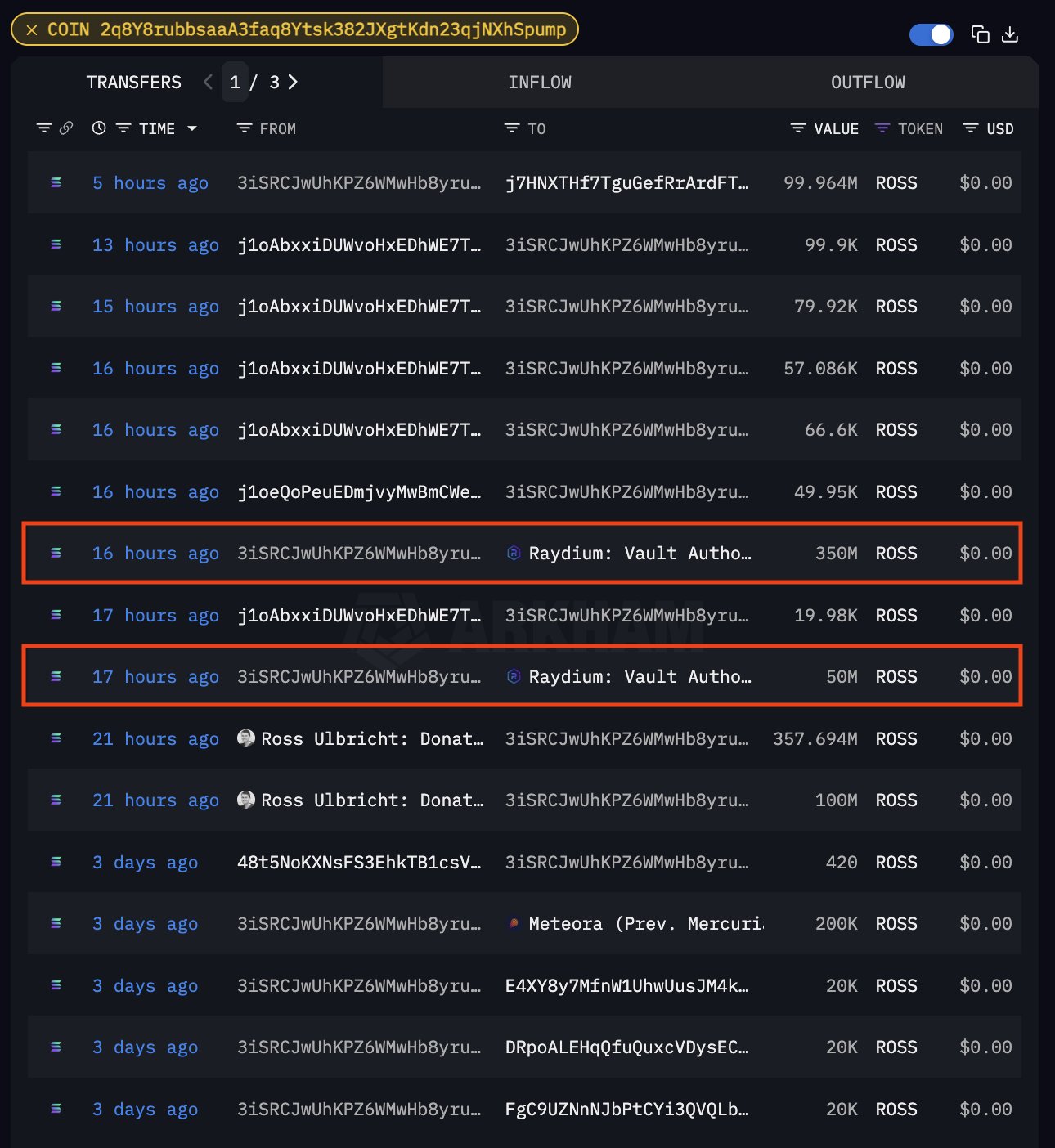Viewport: 1055px width, 1148px height.
Task: Open sender j1oeQoPeuEDmjvyMwBmCWe… address
Action: (x=359, y=492)
